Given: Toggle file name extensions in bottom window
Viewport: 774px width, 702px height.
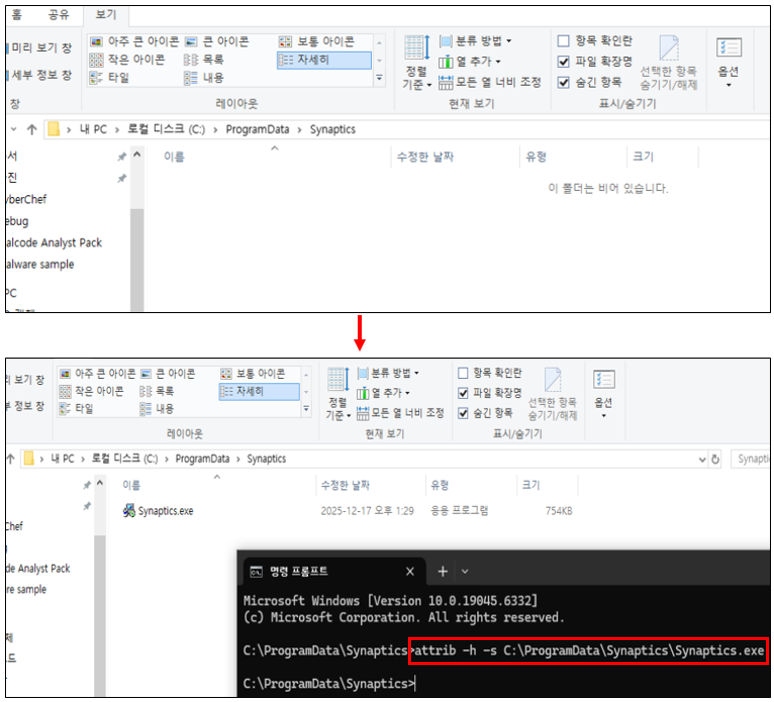Looking at the screenshot, I should [463, 393].
